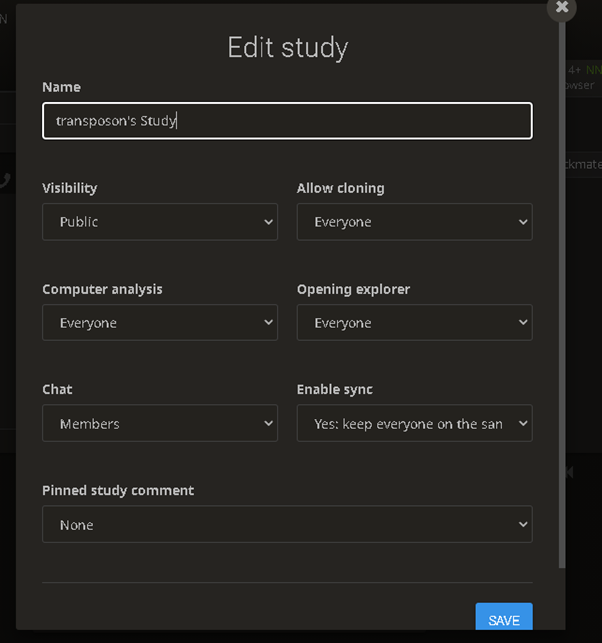Screen dimensions: 602x643
Task: Click the dialog's vertical scrollbar
Action: tap(562, 295)
